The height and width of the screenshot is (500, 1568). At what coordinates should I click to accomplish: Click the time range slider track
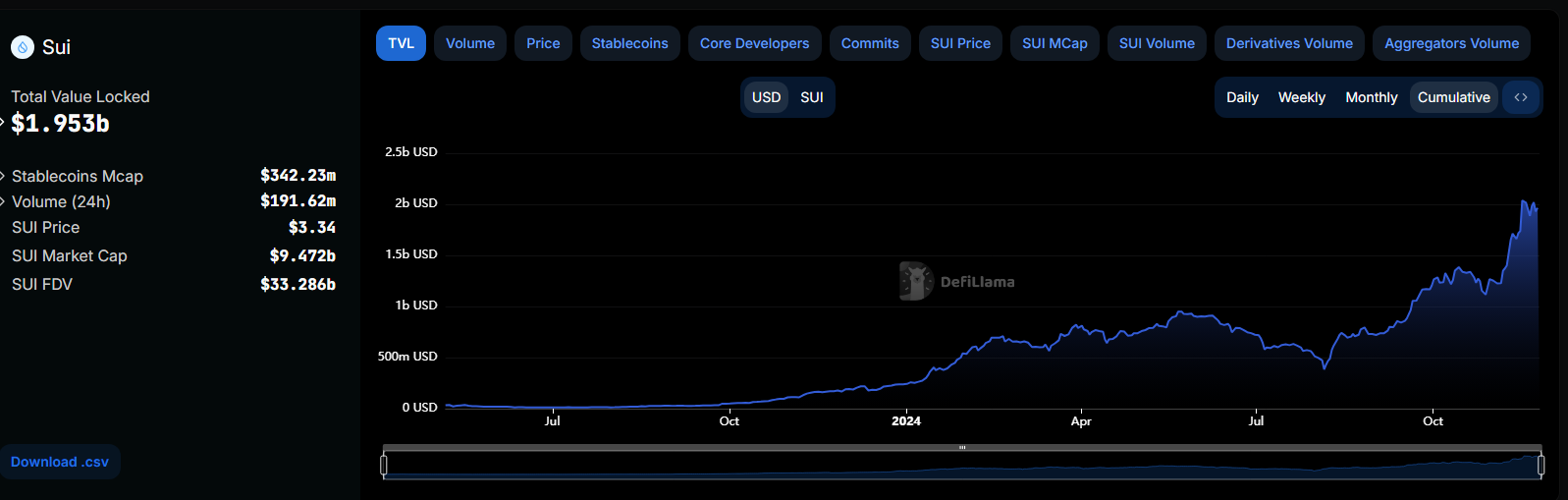[962, 467]
